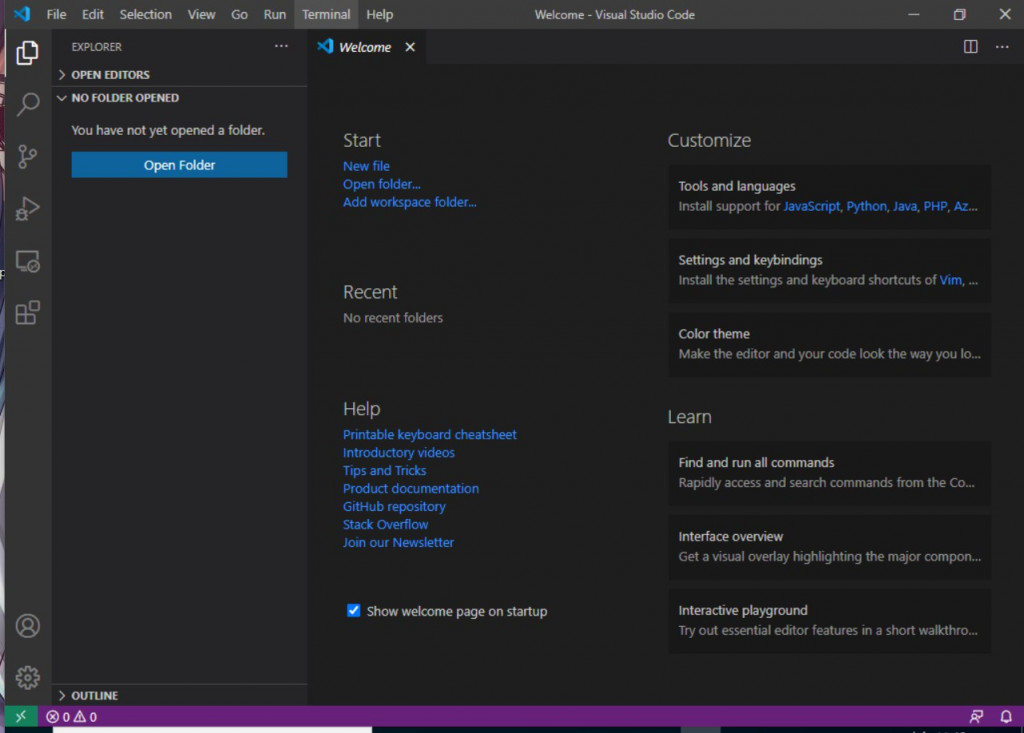Open the Extensions view icon
Screen dimensions: 1024x733
point(27,313)
